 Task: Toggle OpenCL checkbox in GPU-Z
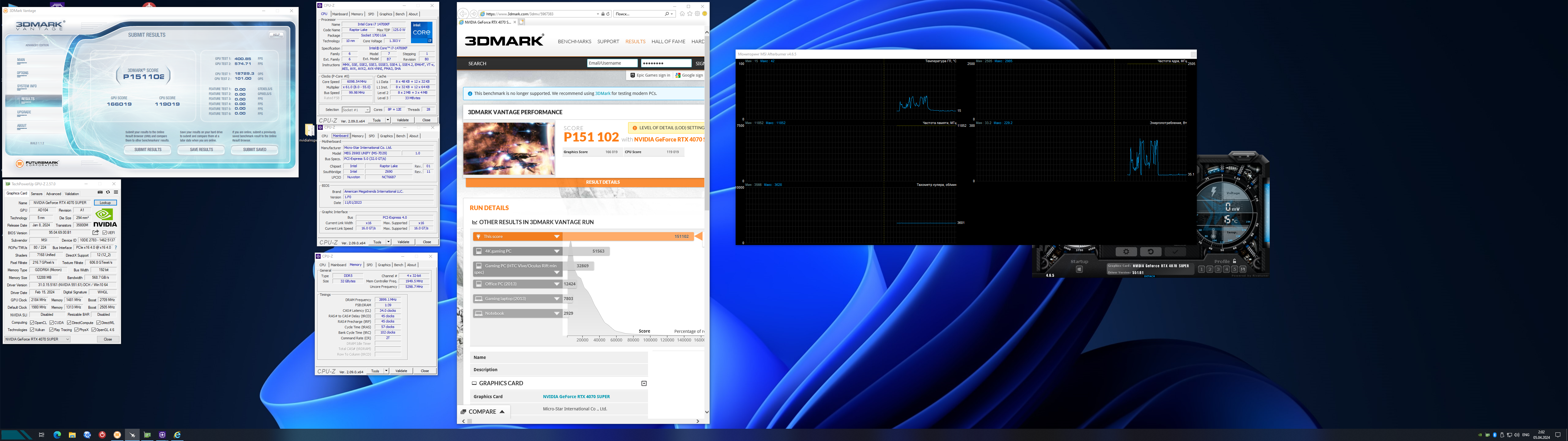pyautogui.click(x=32, y=323)
